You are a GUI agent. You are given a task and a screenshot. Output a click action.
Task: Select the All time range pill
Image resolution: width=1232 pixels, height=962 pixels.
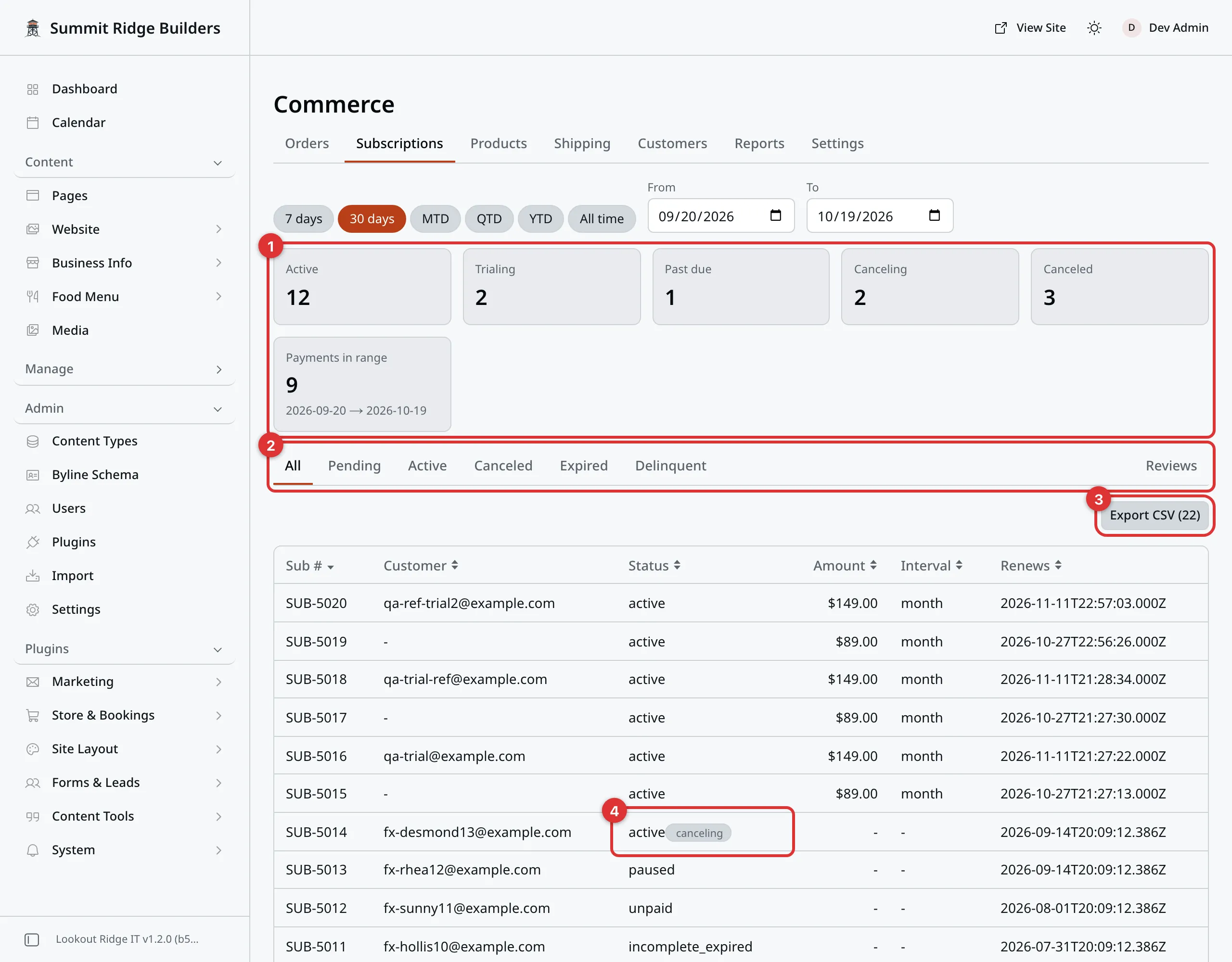tap(602, 219)
